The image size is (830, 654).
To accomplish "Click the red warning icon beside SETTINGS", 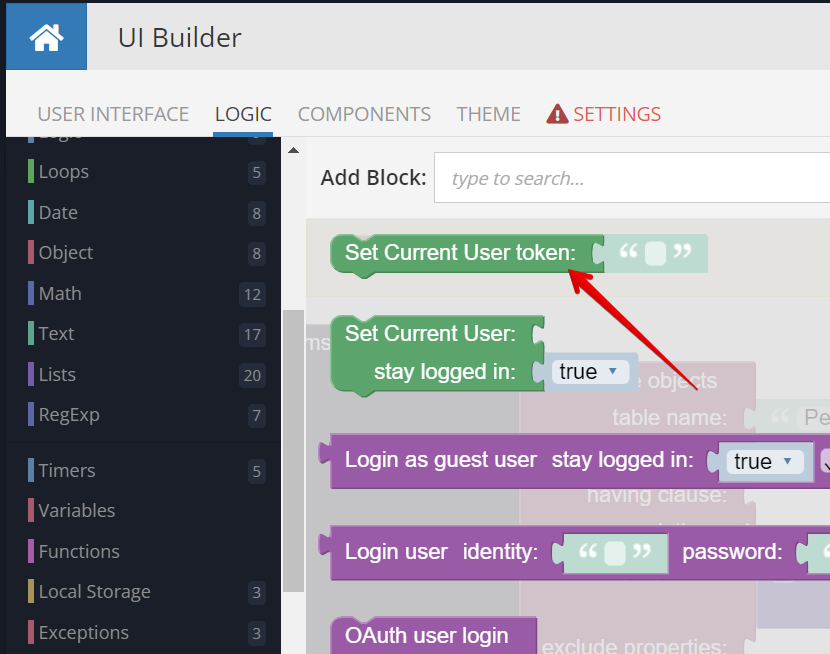I will [556, 113].
